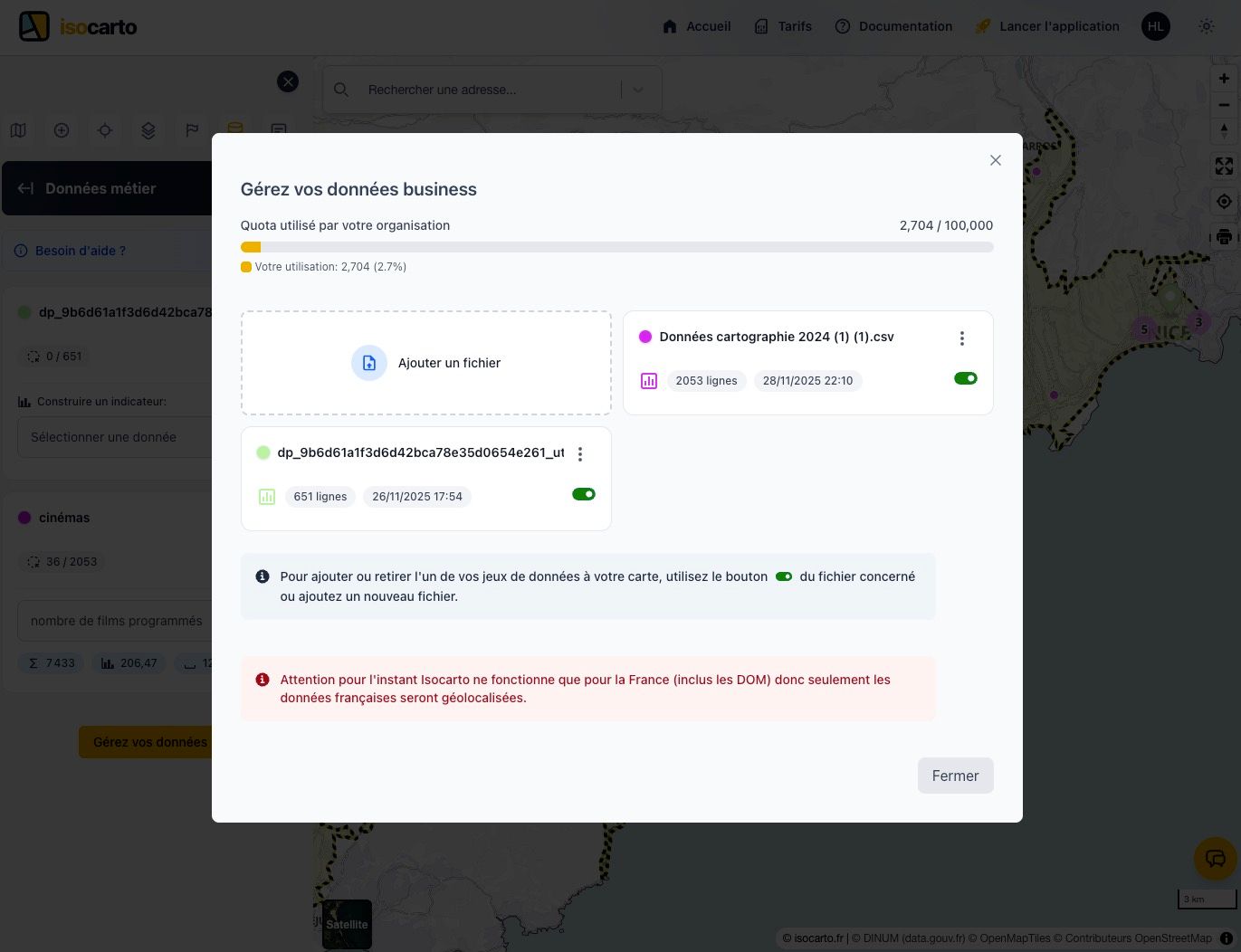Go to Tarifs in the top navigation
This screenshot has width=1241, height=952.
coord(783,26)
